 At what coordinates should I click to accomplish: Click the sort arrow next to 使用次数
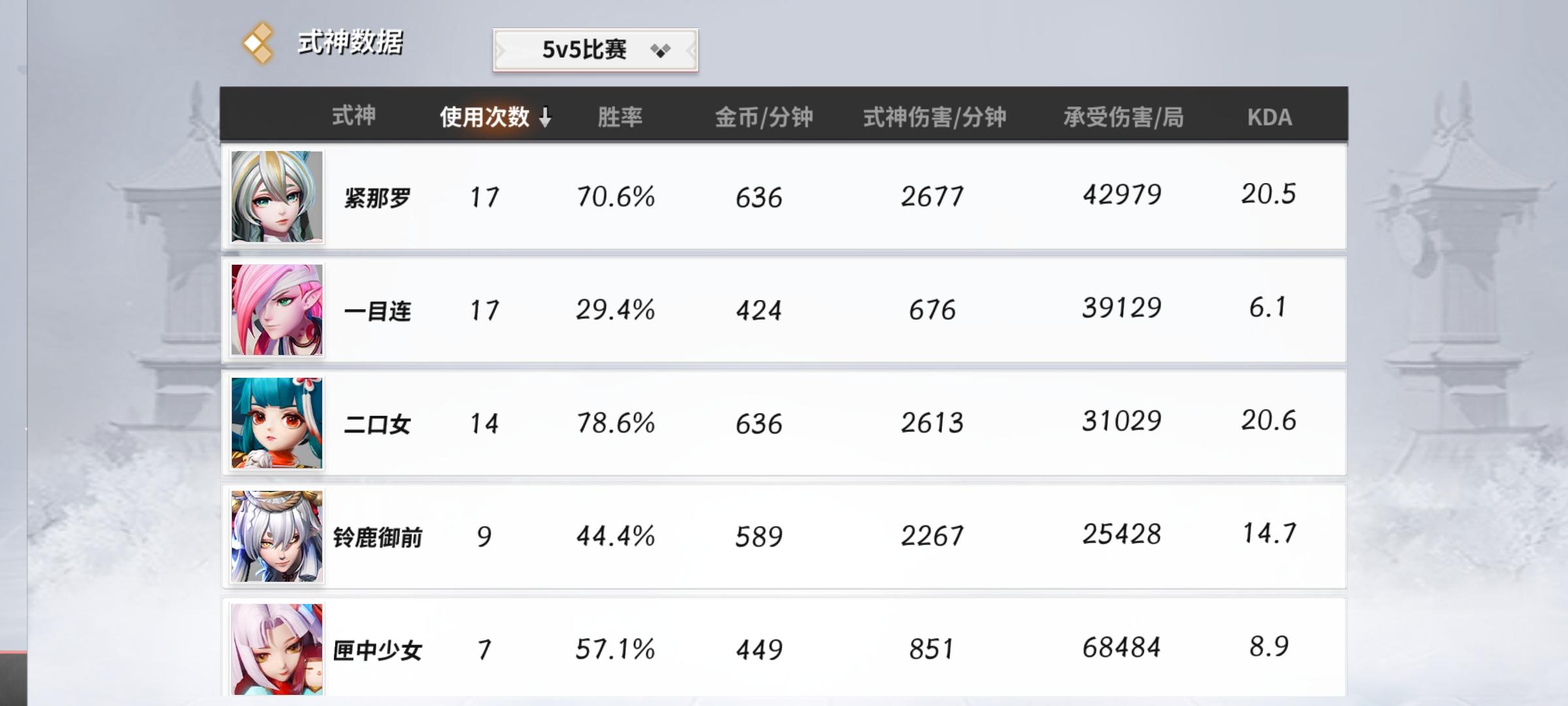point(546,118)
